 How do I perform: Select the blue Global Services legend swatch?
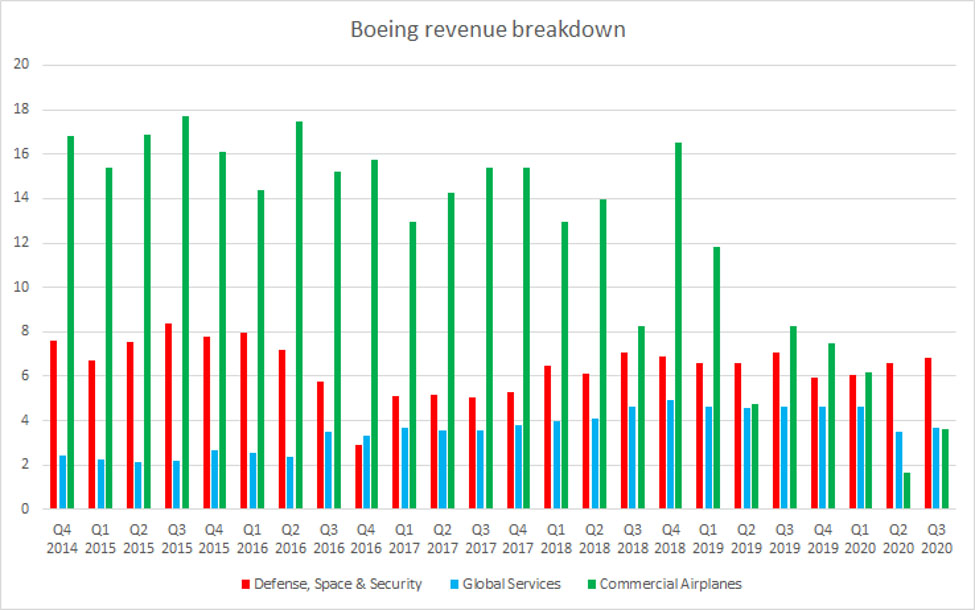pyautogui.click(x=454, y=584)
